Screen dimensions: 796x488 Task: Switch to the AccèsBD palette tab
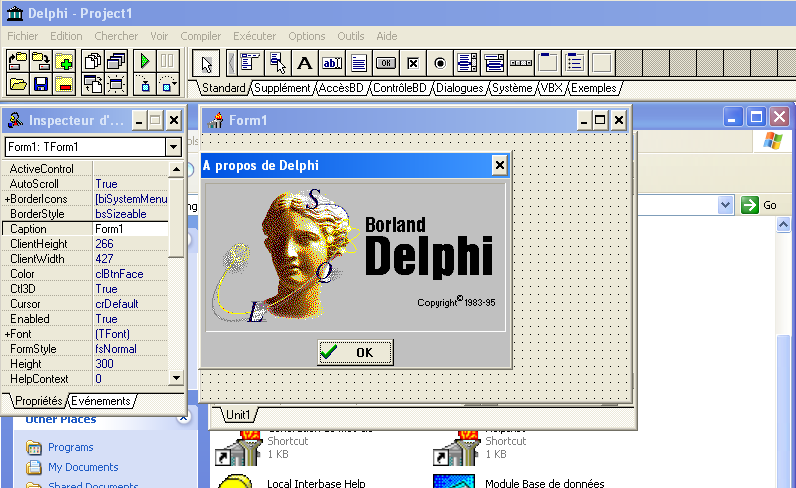[341, 88]
